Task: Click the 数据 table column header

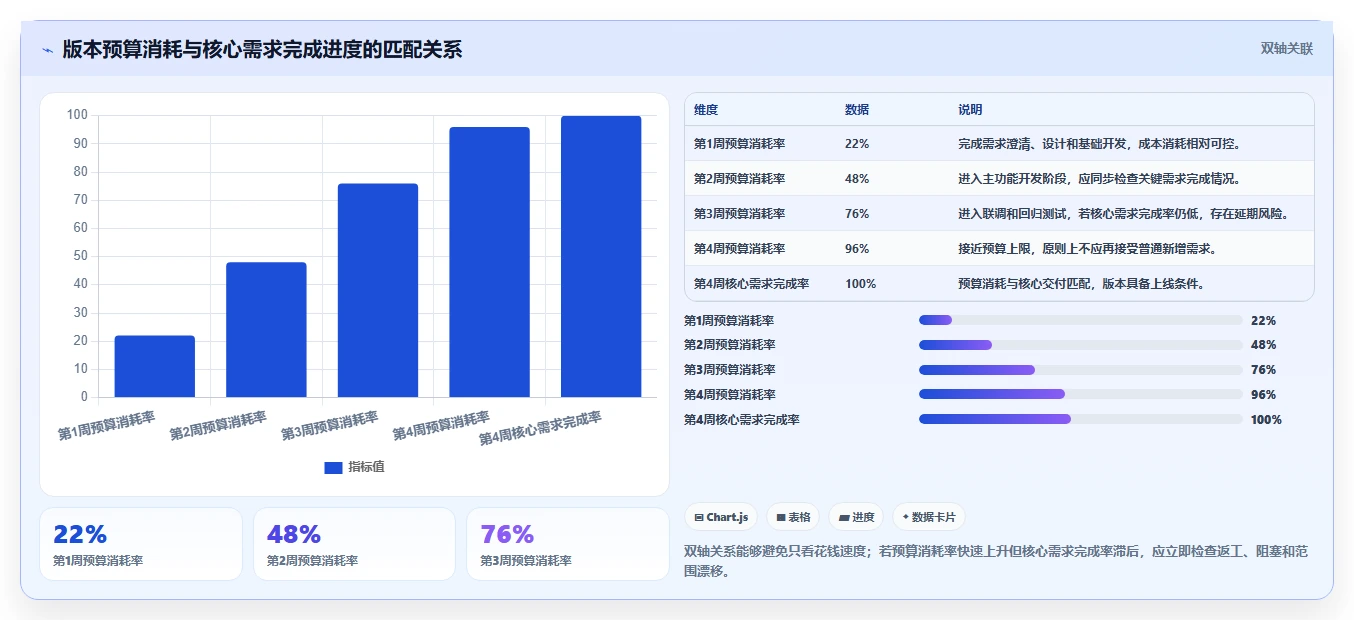Action: 857,110
